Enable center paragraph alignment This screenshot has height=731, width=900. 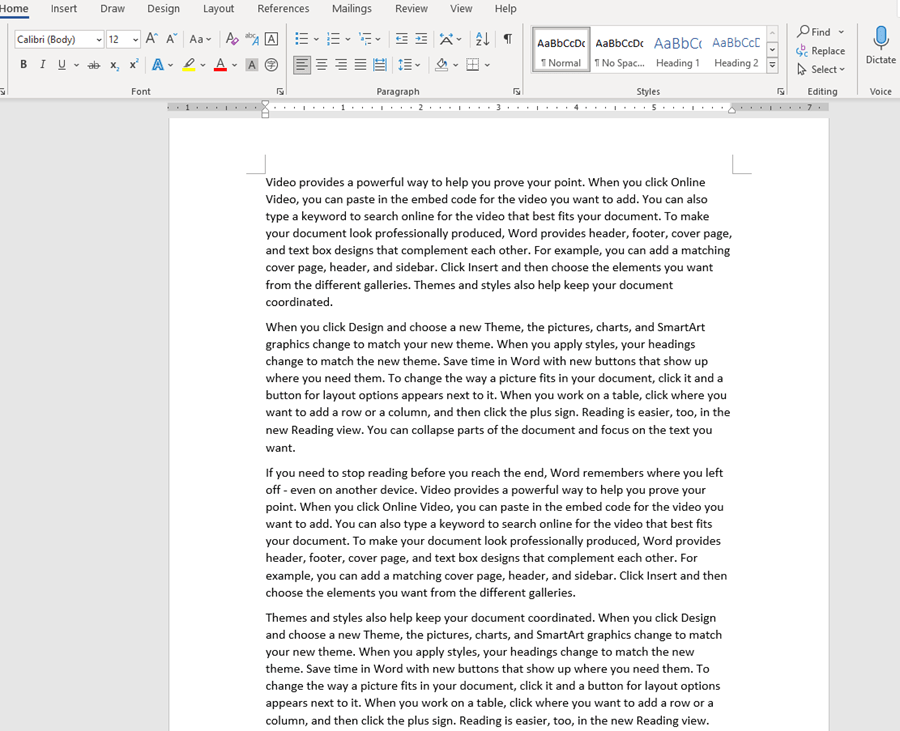[x=321, y=65]
